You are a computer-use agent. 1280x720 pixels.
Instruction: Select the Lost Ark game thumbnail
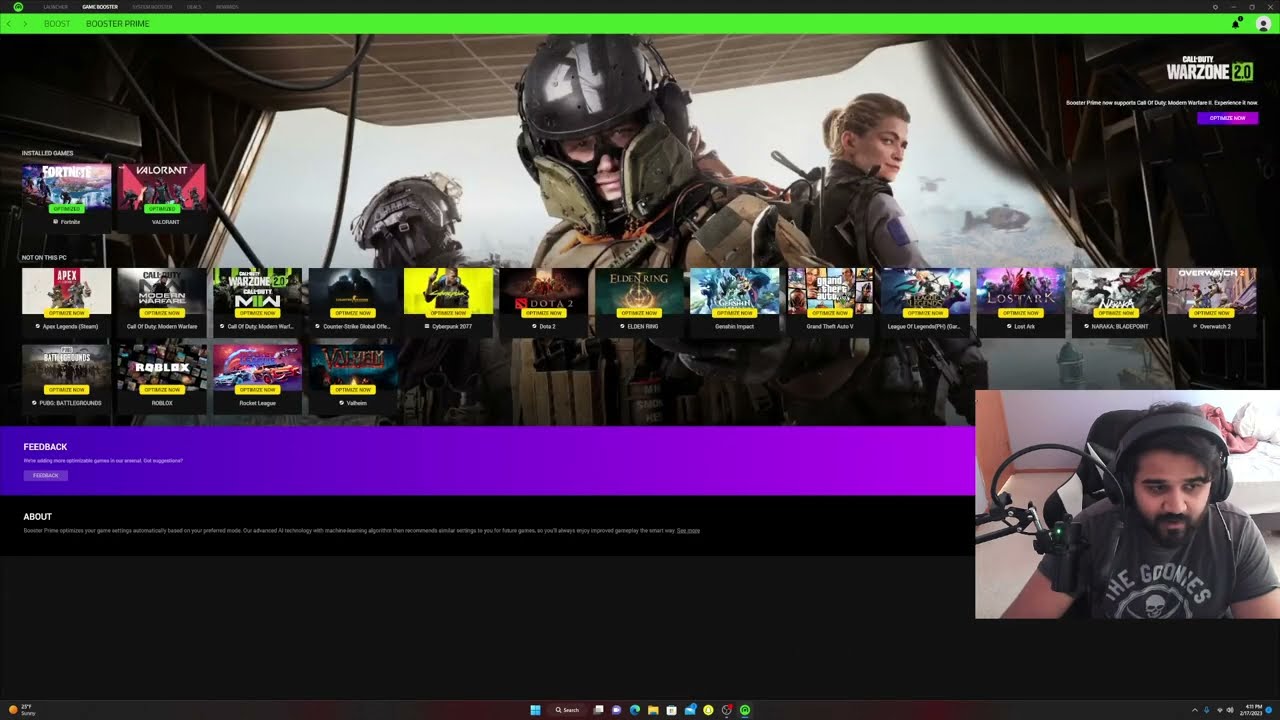coord(1021,290)
